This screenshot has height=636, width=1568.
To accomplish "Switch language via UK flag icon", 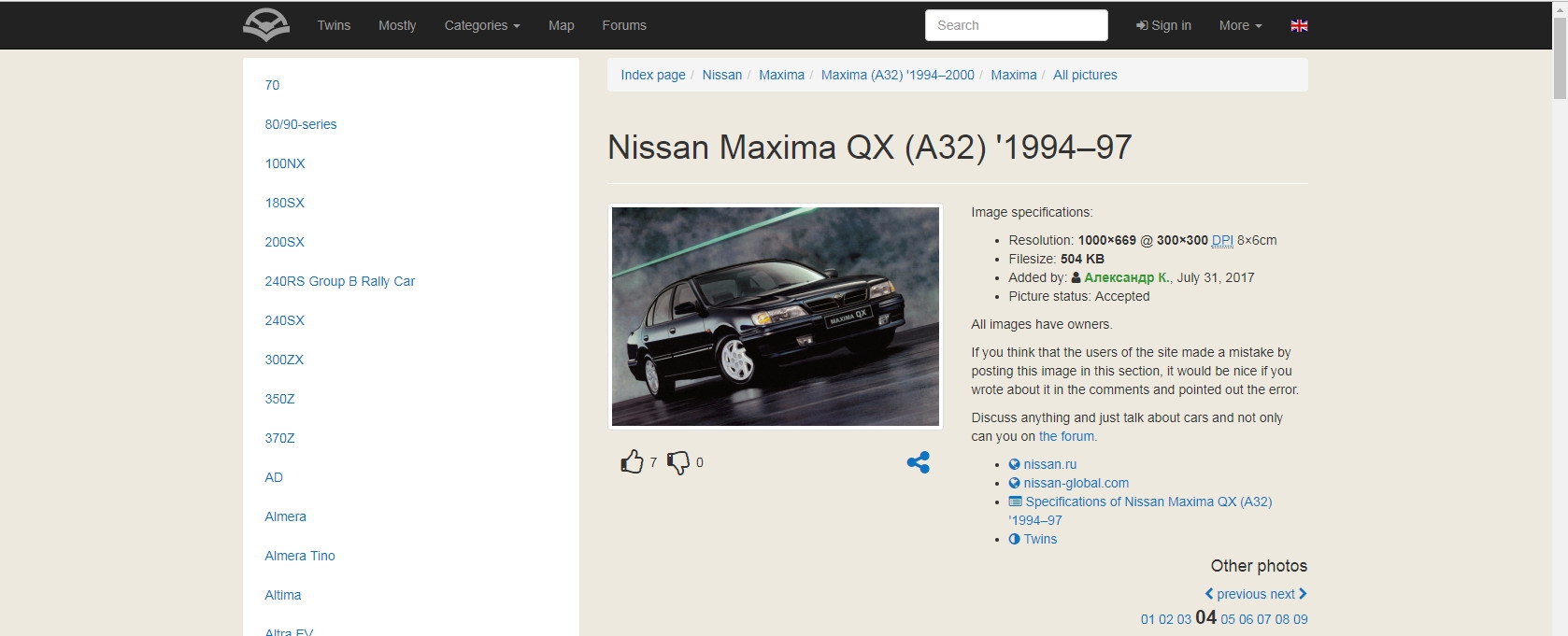I will pos(1299,25).
